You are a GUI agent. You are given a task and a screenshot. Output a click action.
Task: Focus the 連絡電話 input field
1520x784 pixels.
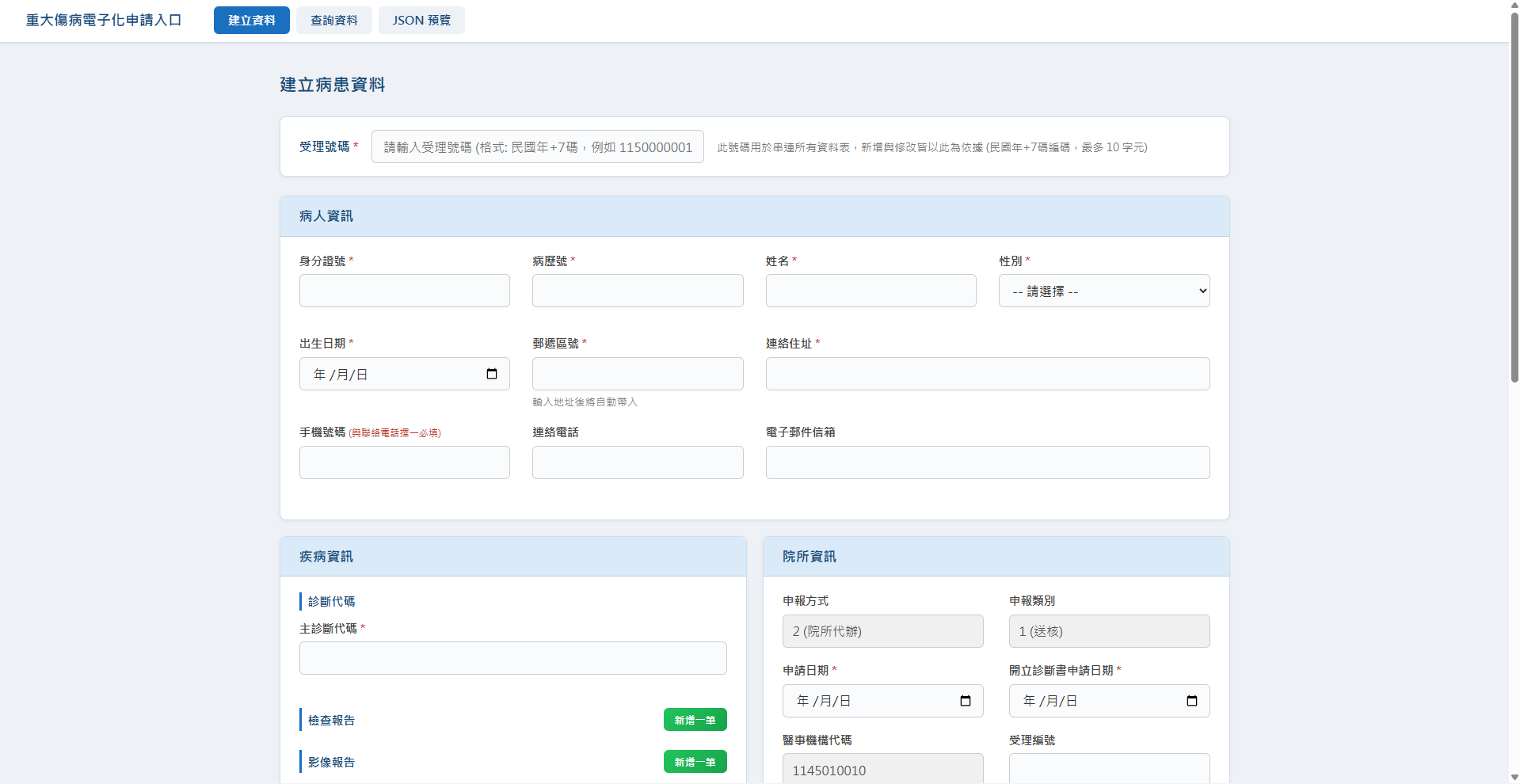(x=638, y=462)
